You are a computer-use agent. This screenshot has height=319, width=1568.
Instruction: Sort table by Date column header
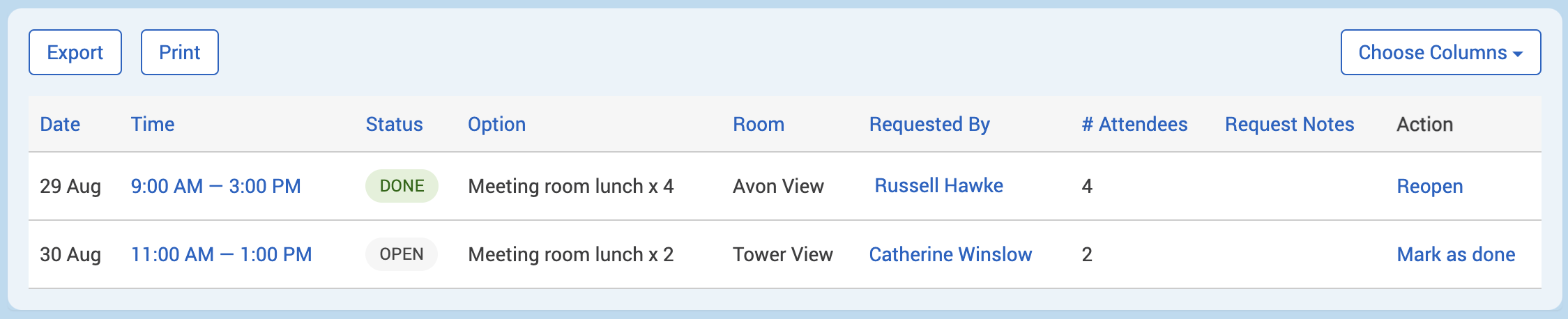click(60, 124)
